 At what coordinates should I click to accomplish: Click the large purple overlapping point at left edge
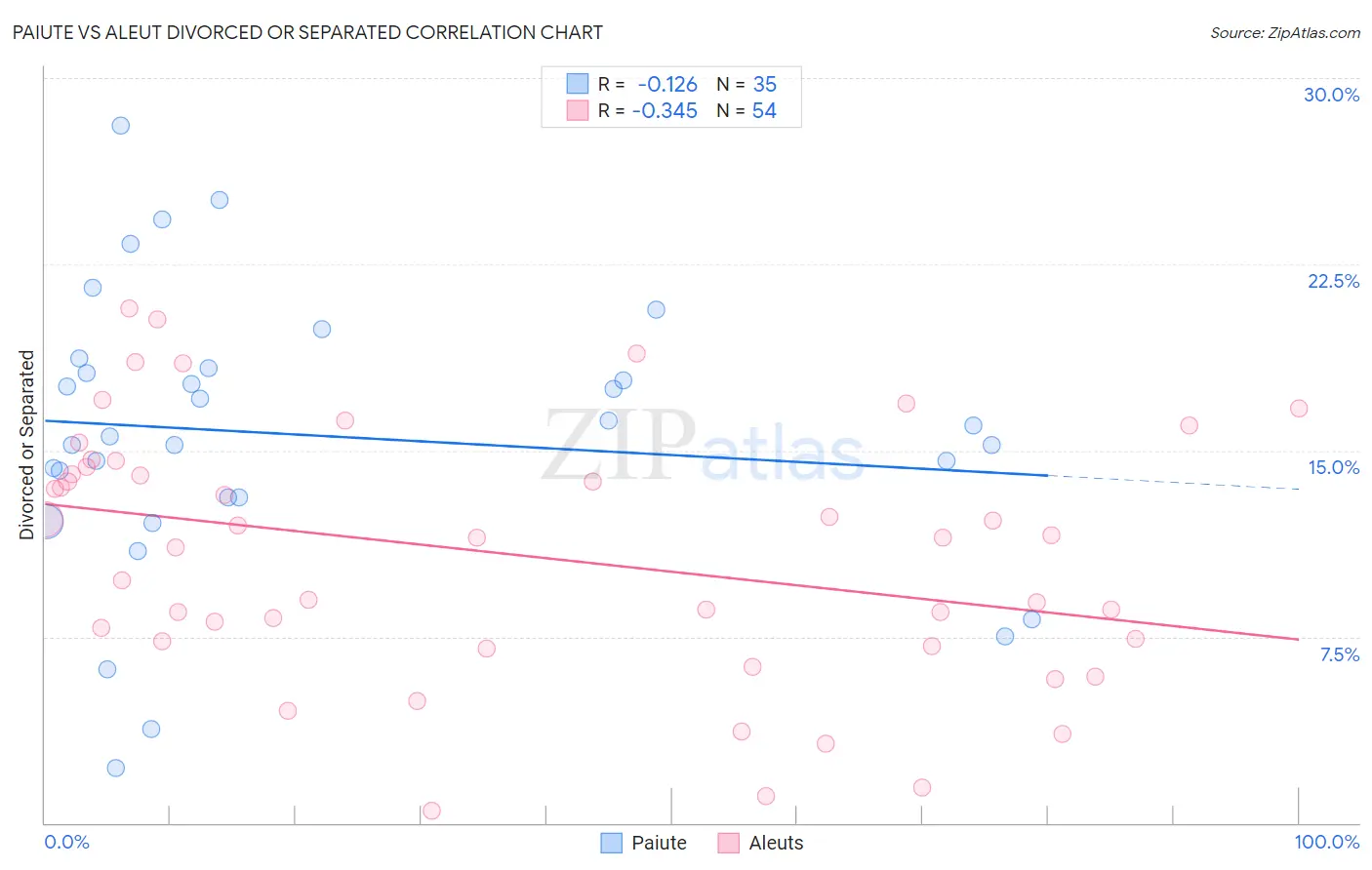46,521
